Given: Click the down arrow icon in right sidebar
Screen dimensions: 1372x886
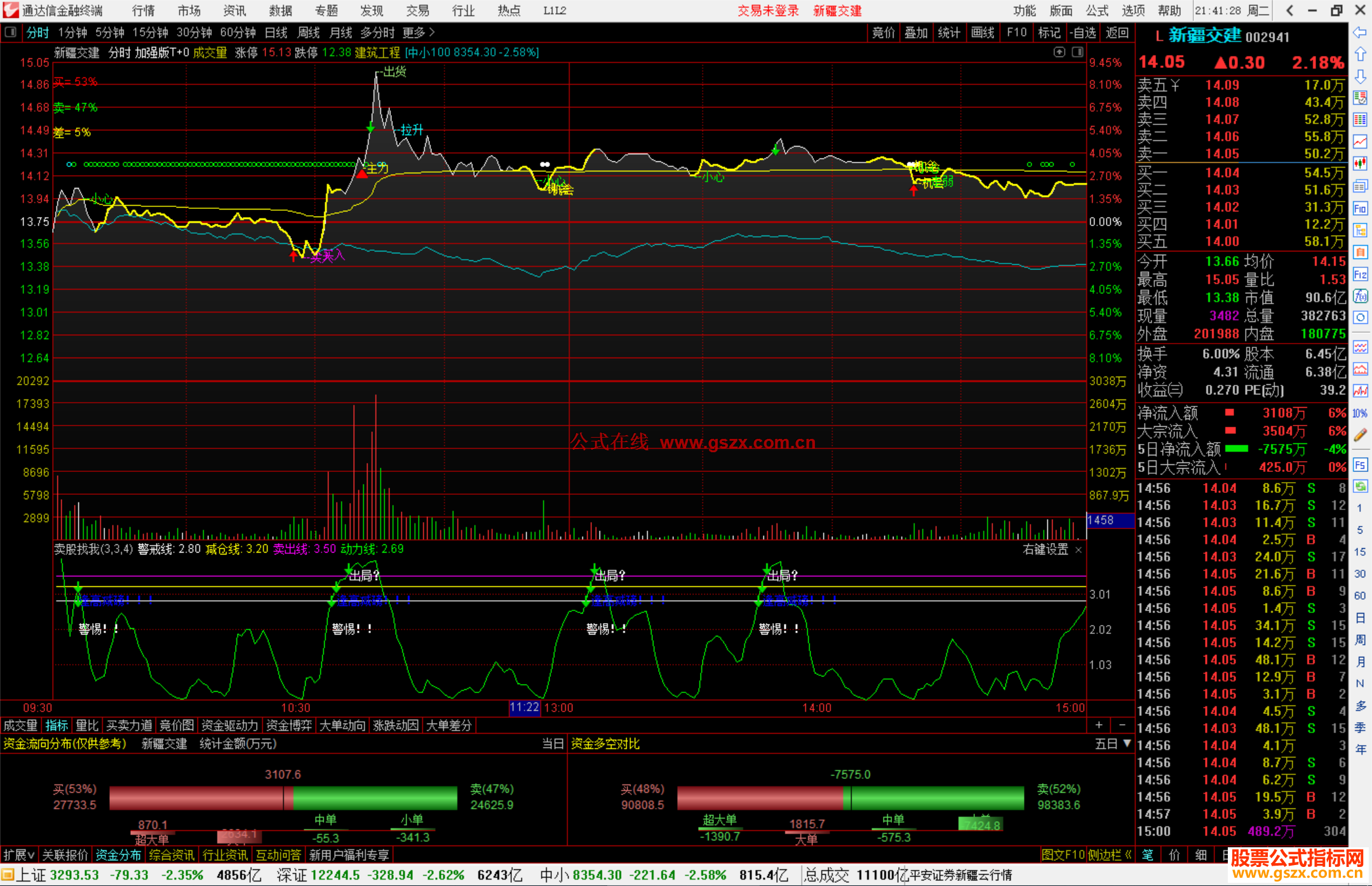Looking at the screenshot, I should click(x=1360, y=76).
